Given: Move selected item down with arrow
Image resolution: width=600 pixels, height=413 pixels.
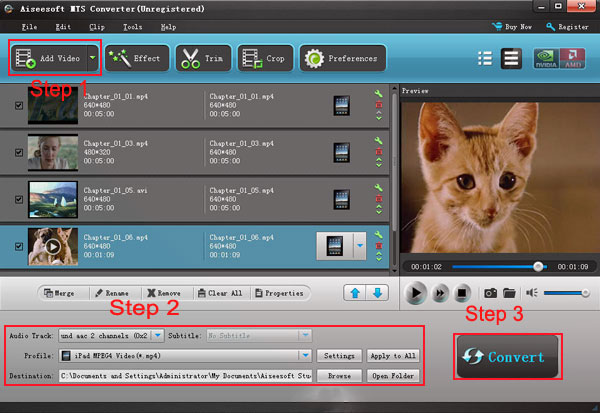Looking at the screenshot, I should pyautogui.click(x=377, y=293).
